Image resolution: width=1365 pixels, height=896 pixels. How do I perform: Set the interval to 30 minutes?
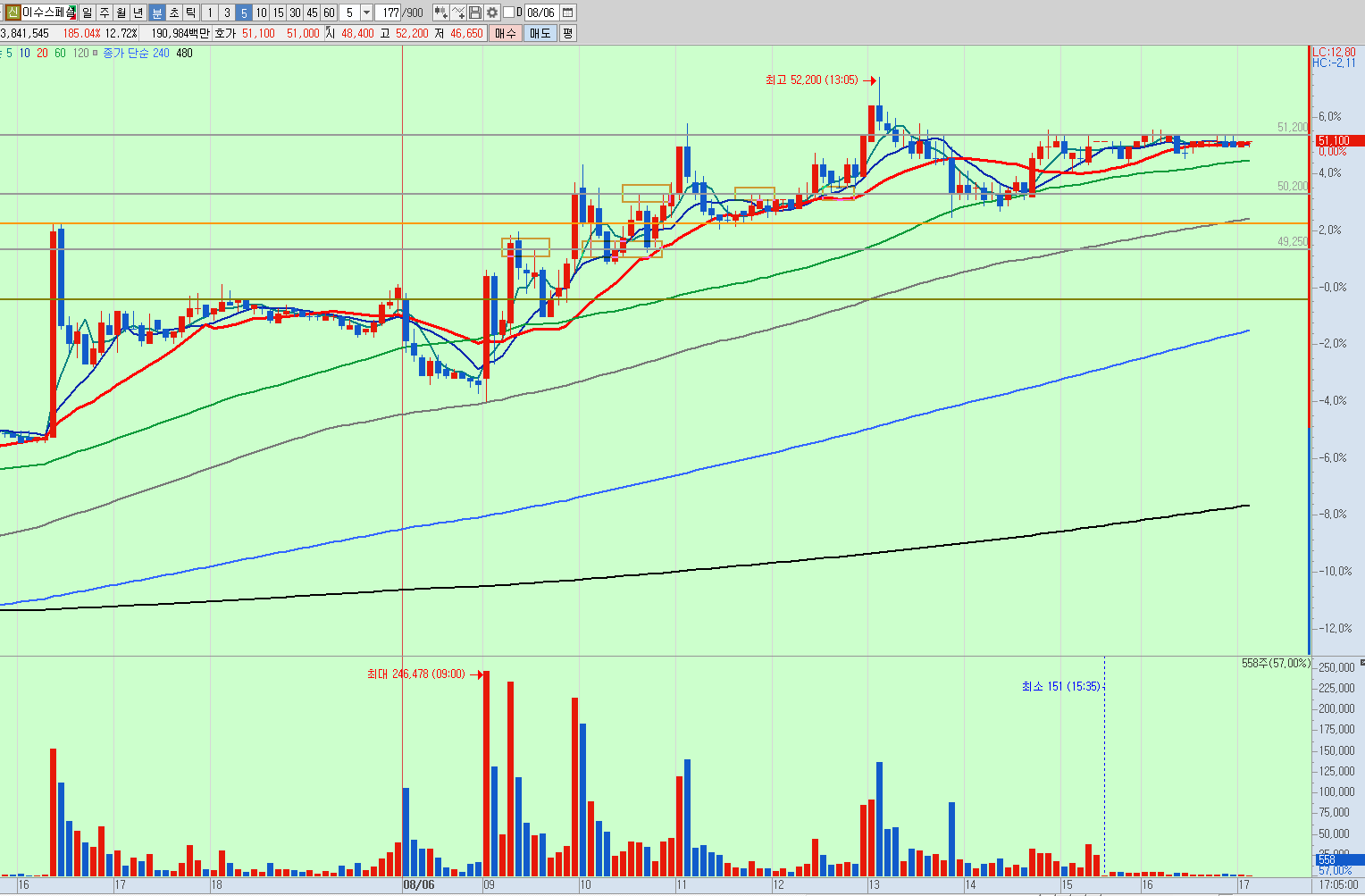[295, 13]
